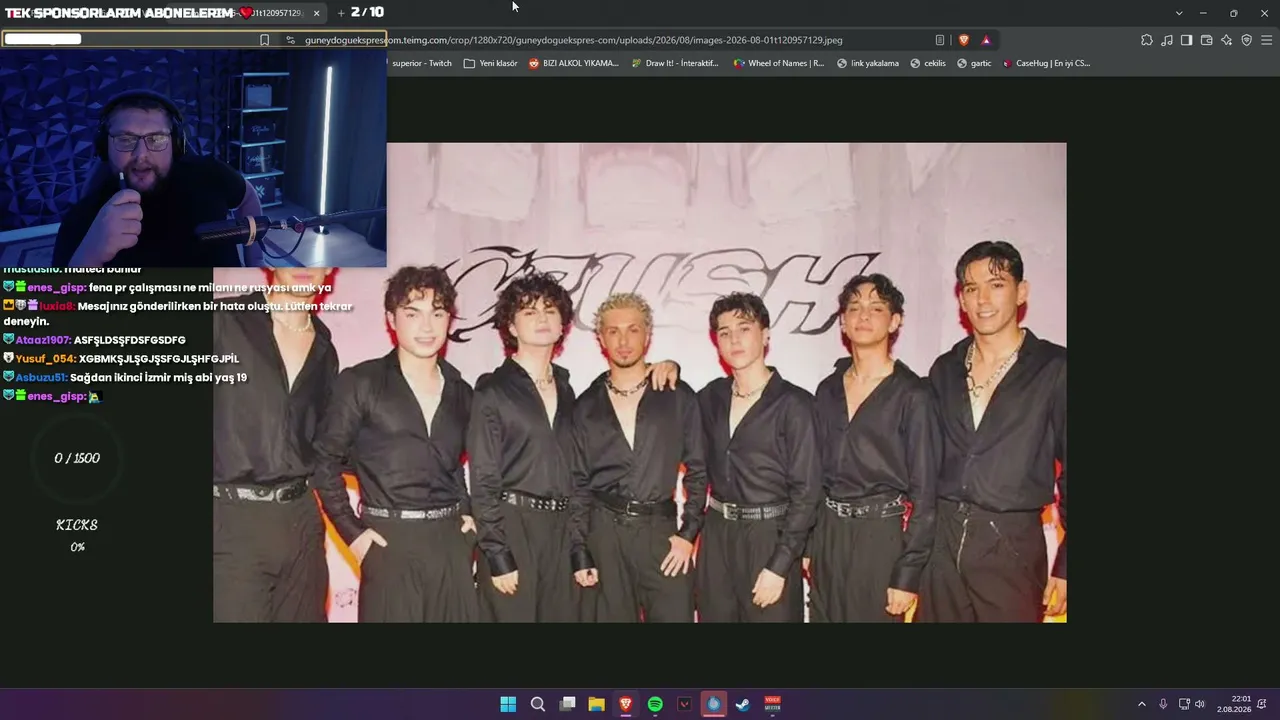The width and height of the screenshot is (1280, 720).
Task: Open Brave Shields lion icon in address bar
Action: pyautogui.click(x=964, y=40)
